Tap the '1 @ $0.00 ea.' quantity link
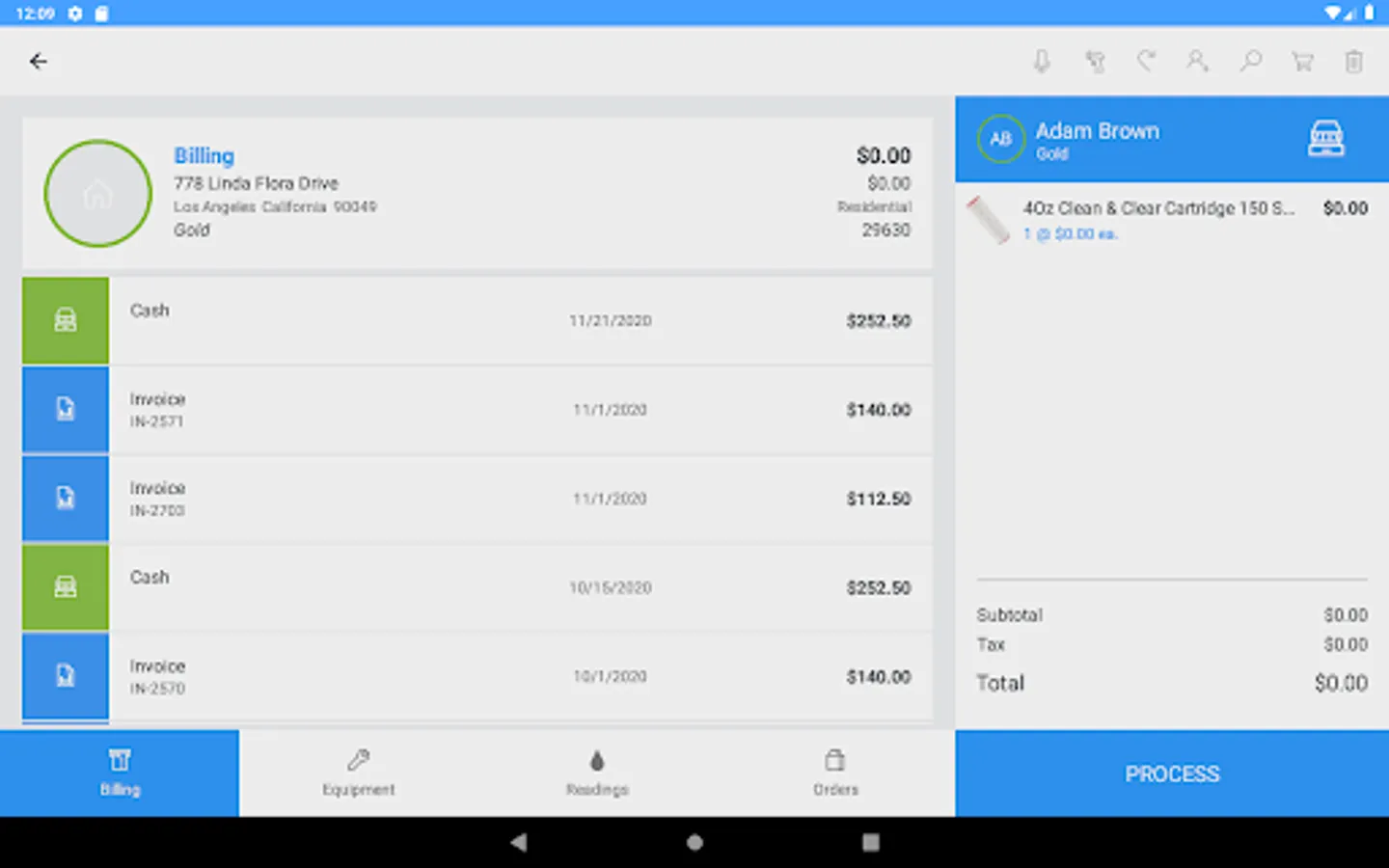Viewport: 1389px width, 868px height. pos(1071,234)
